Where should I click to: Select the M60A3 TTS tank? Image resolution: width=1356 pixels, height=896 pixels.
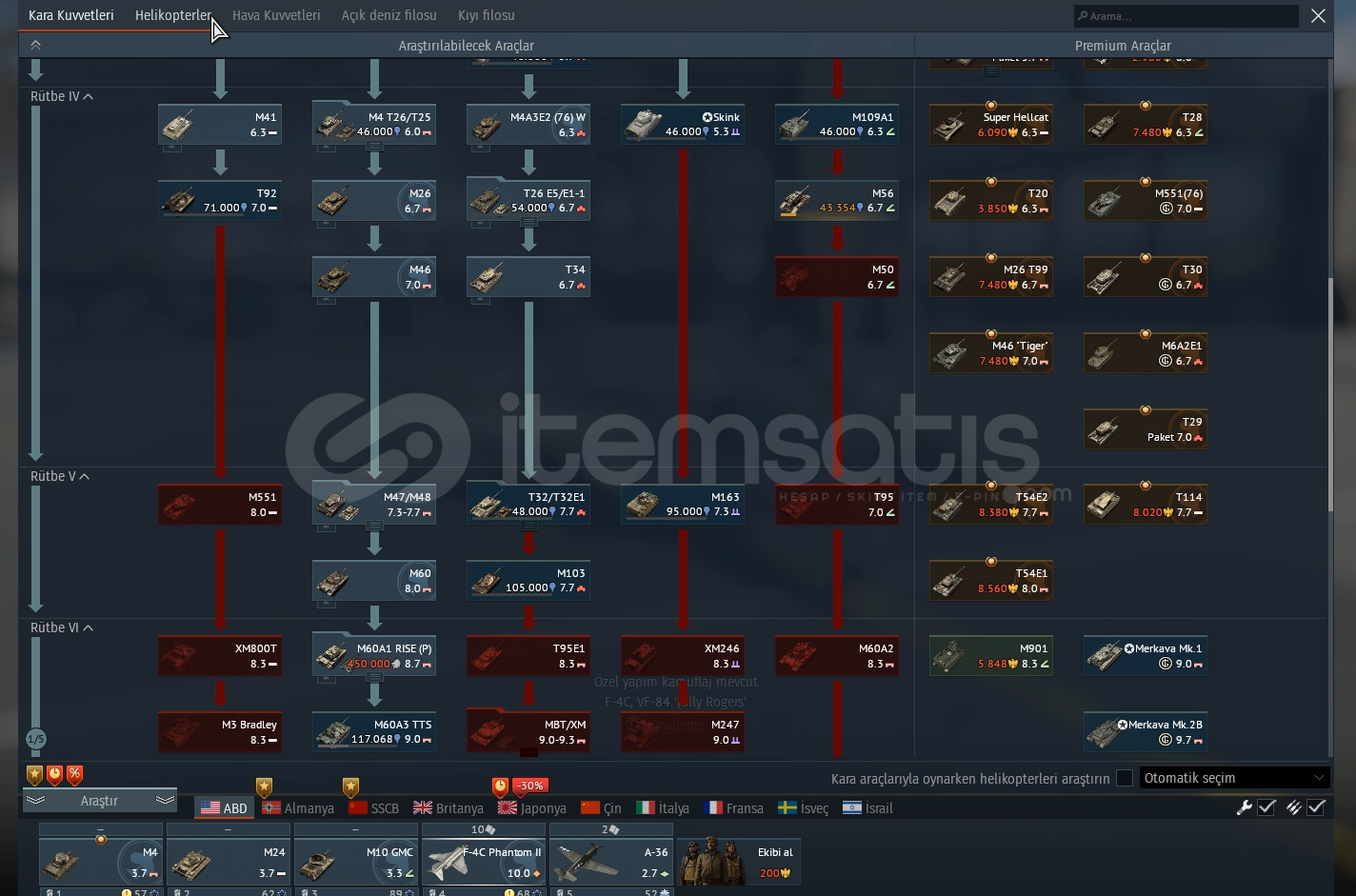pos(374,732)
